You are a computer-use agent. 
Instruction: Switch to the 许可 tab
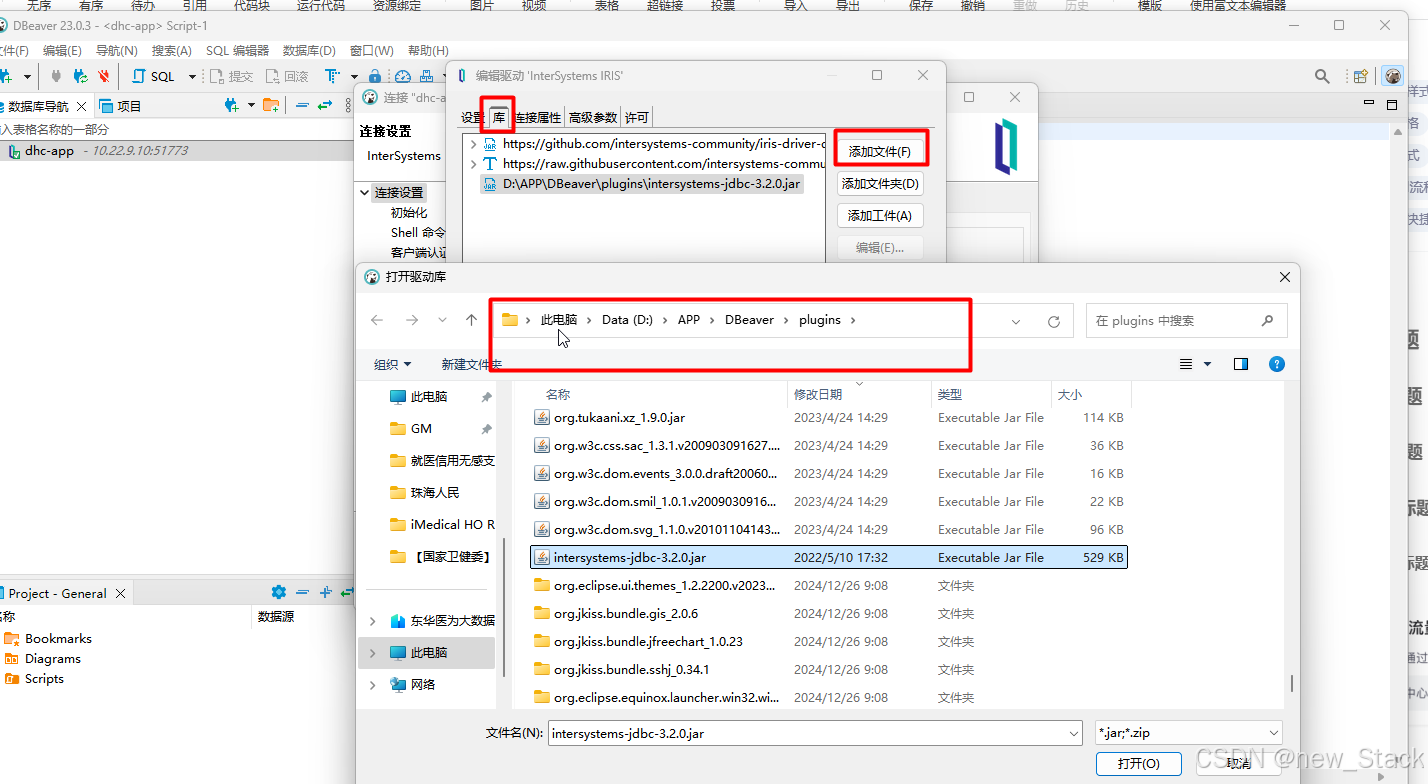click(636, 117)
